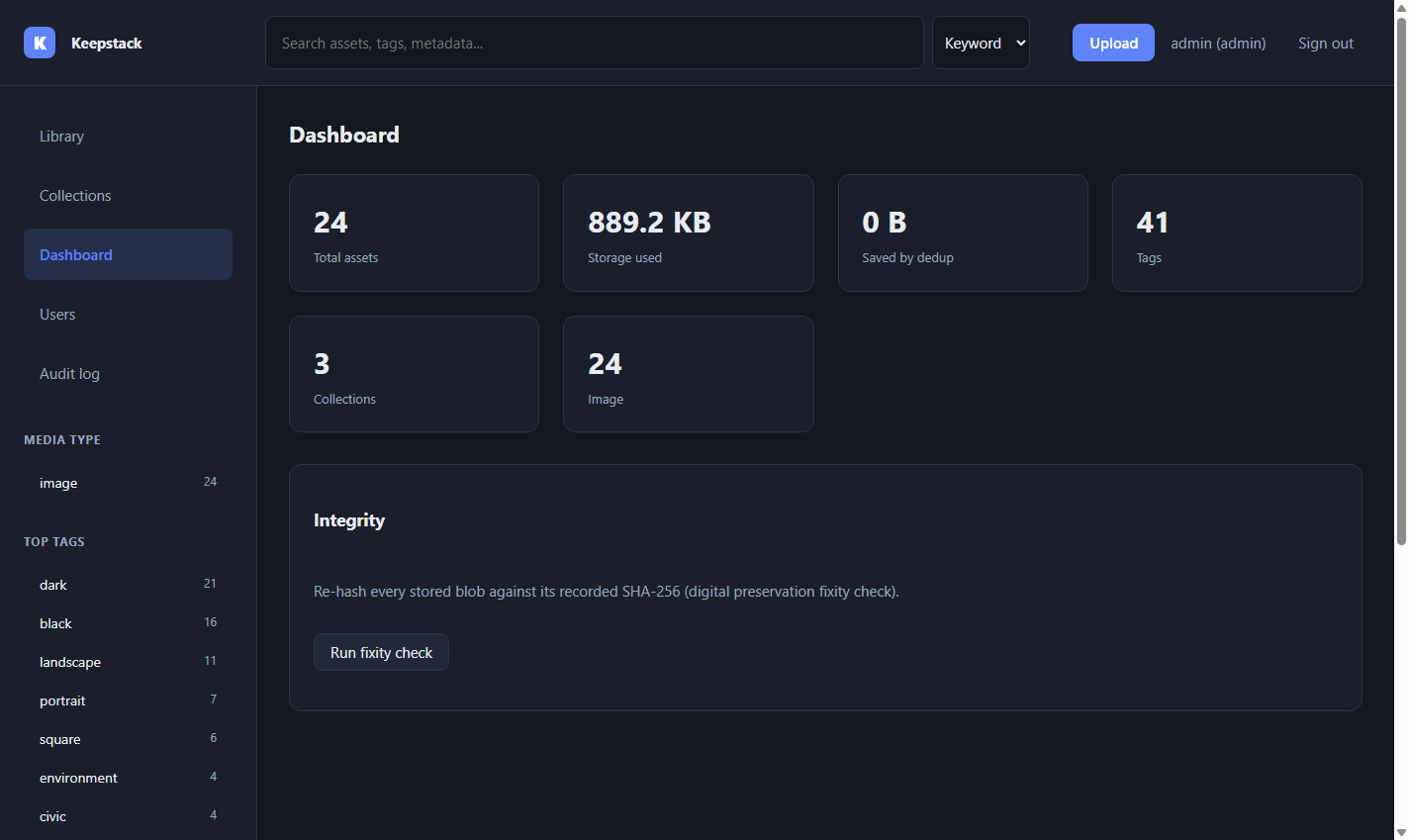
Task: Open Library in the sidebar
Action: [128, 136]
